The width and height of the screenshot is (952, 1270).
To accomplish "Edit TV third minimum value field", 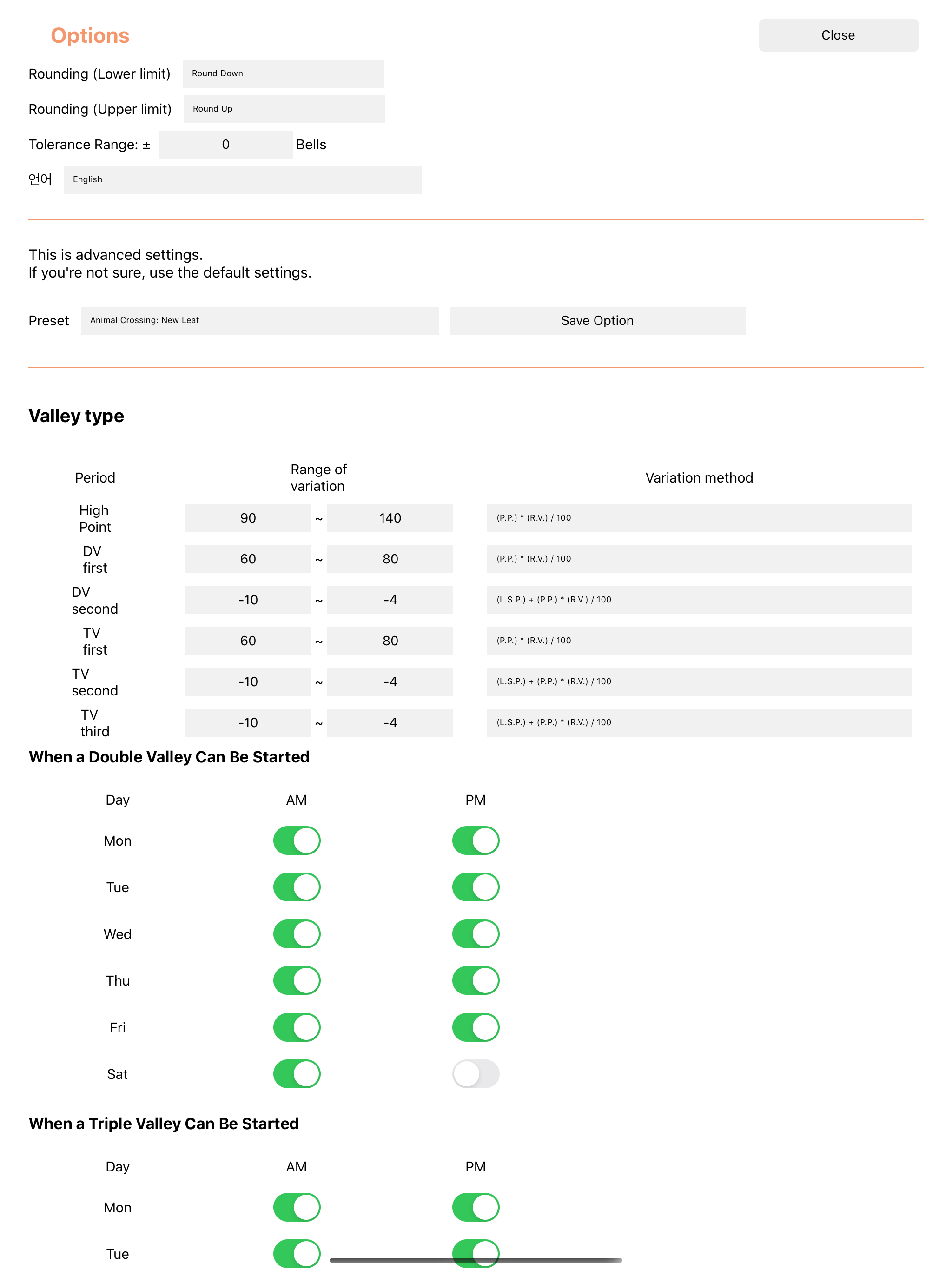I will [247, 722].
